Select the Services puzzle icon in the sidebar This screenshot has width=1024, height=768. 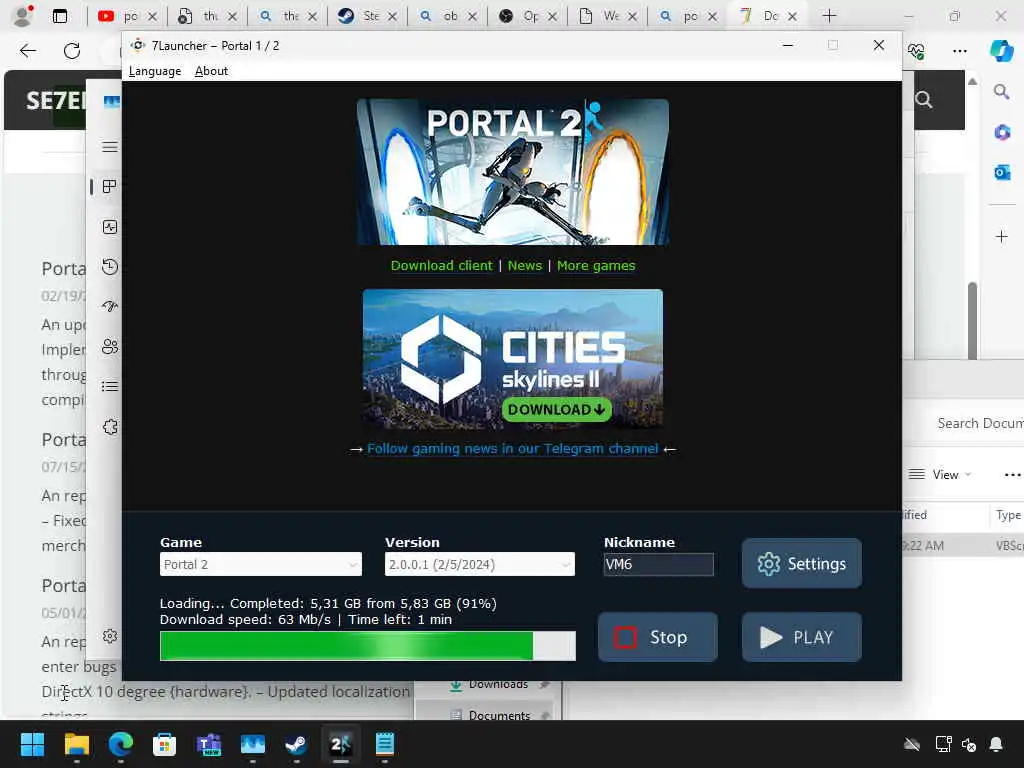[x=110, y=427]
